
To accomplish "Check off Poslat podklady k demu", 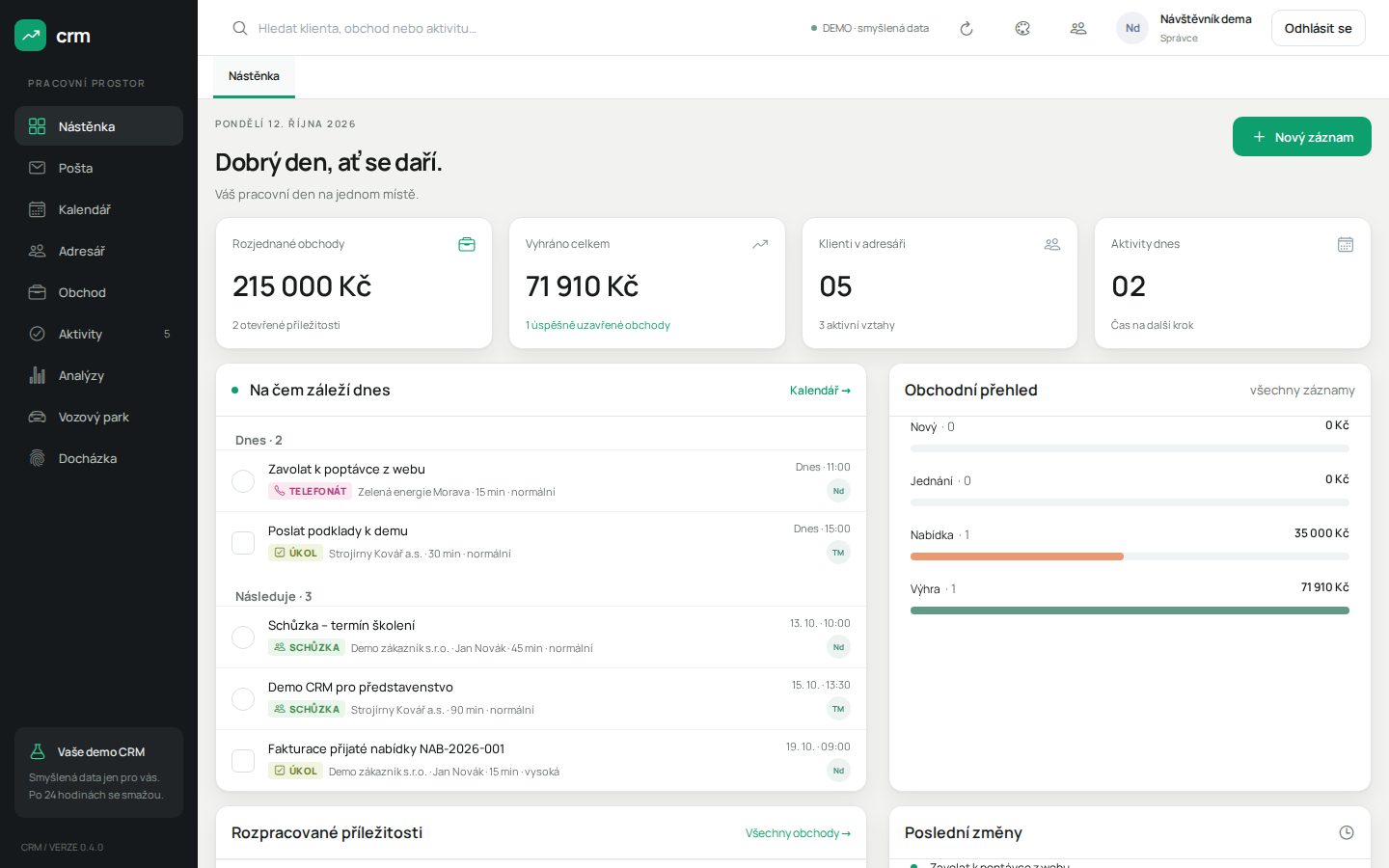I will [x=243, y=542].
